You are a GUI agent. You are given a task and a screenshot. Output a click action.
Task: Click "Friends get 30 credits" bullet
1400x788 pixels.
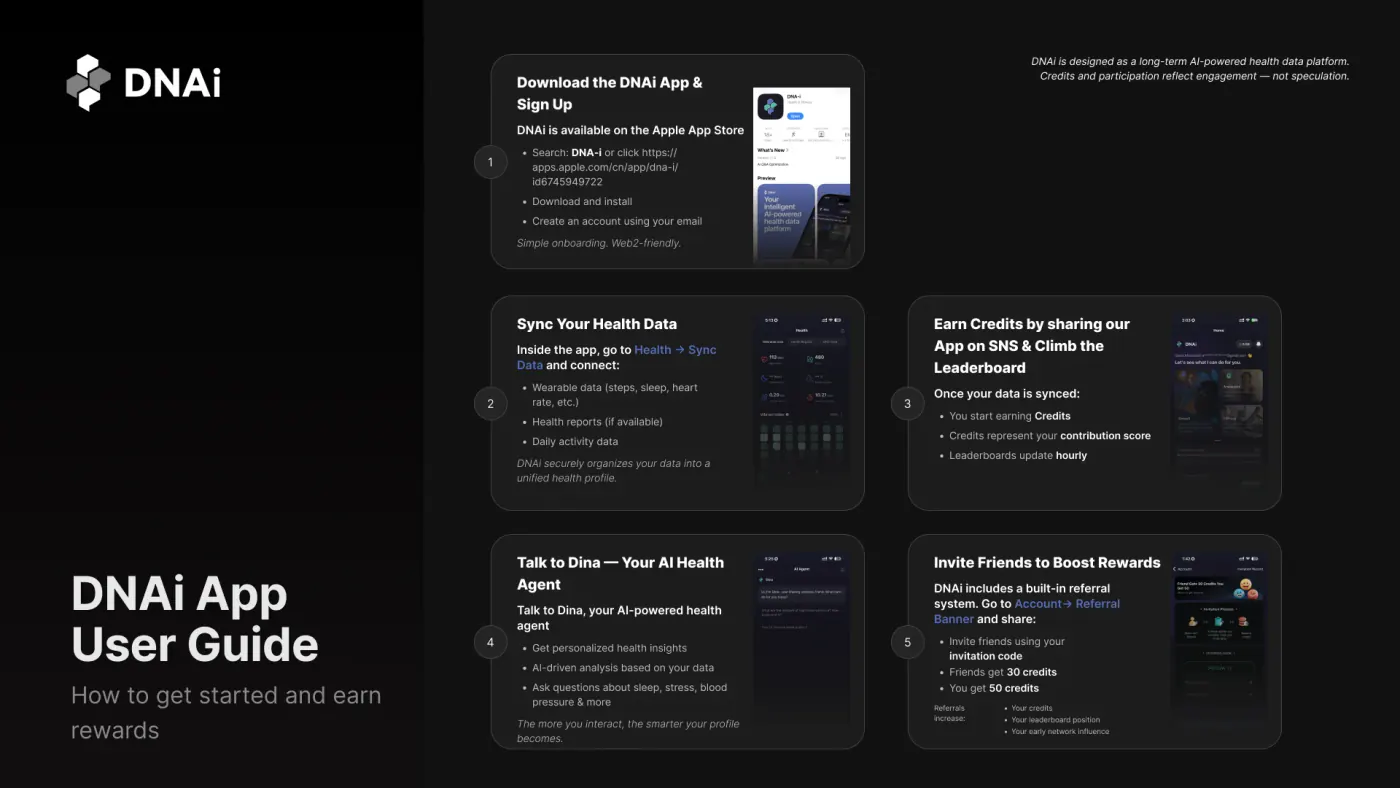(1003, 672)
